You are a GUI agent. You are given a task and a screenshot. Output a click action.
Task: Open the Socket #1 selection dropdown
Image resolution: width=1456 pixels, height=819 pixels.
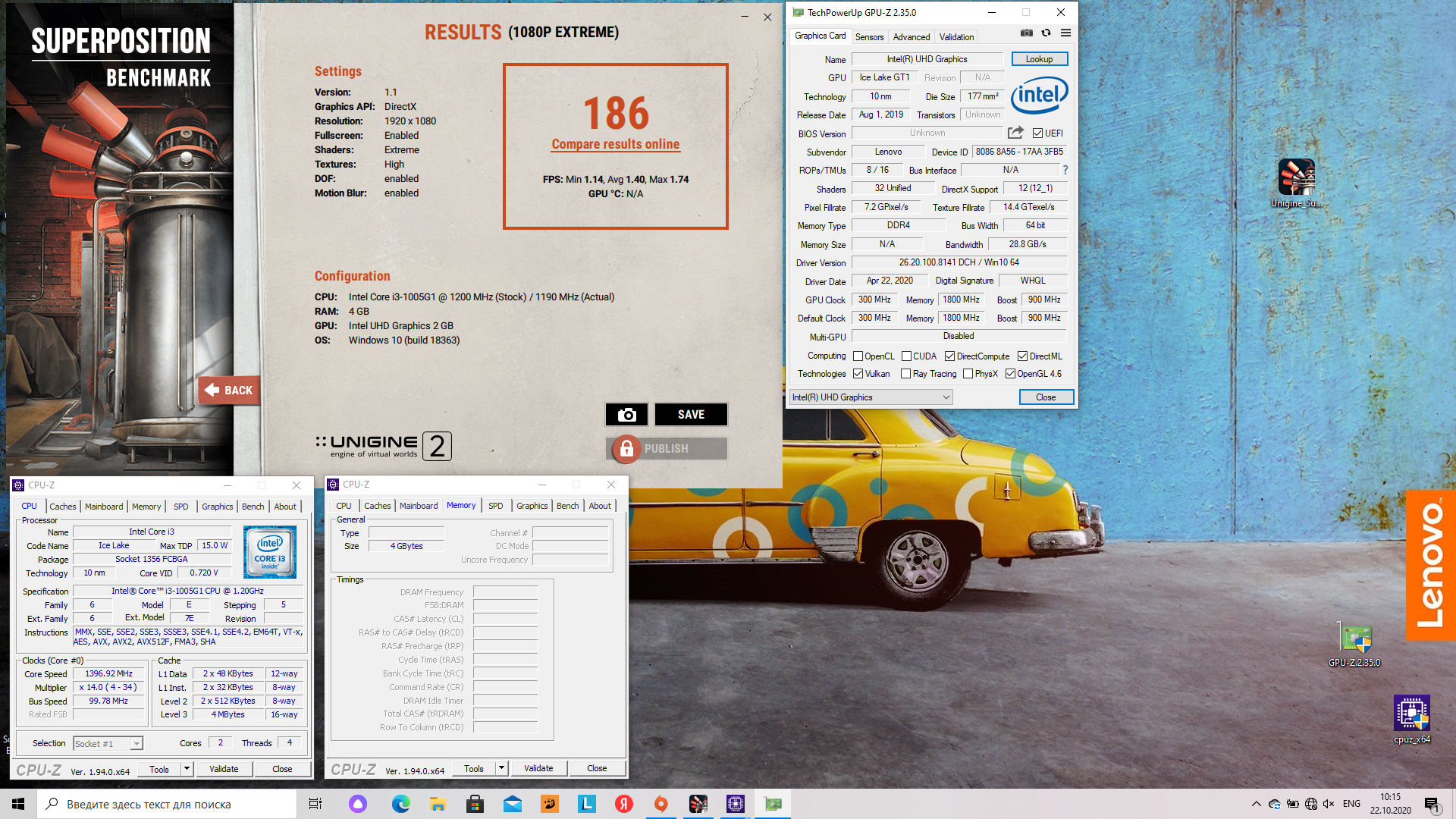108,744
